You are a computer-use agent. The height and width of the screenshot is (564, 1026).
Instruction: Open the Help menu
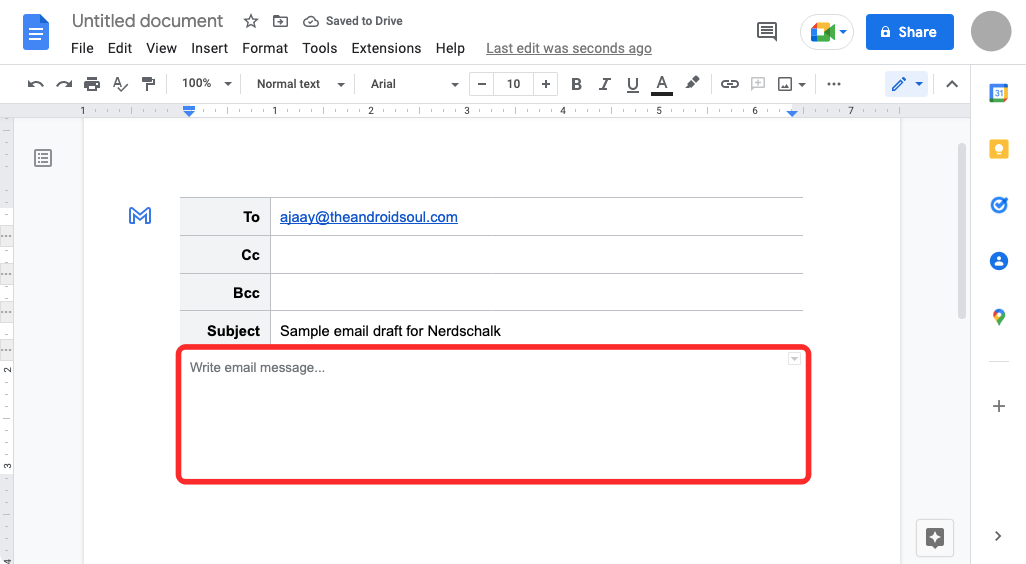tap(450, 48)
